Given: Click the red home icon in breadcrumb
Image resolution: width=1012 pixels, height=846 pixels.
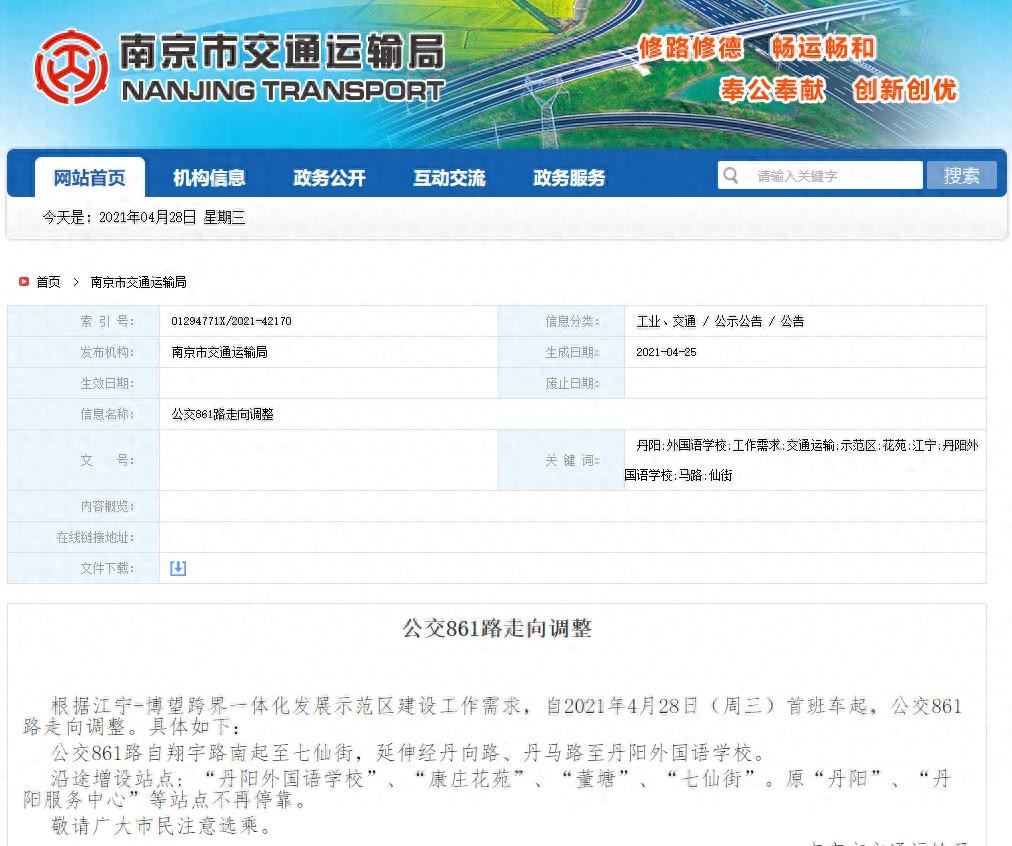Looking at the screenshot, I should 24,282.
